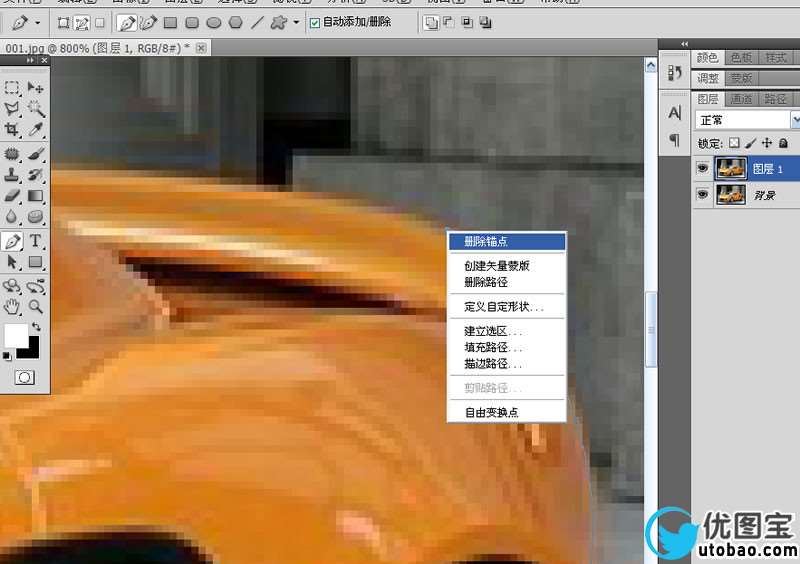Select the Type tool

35,241
